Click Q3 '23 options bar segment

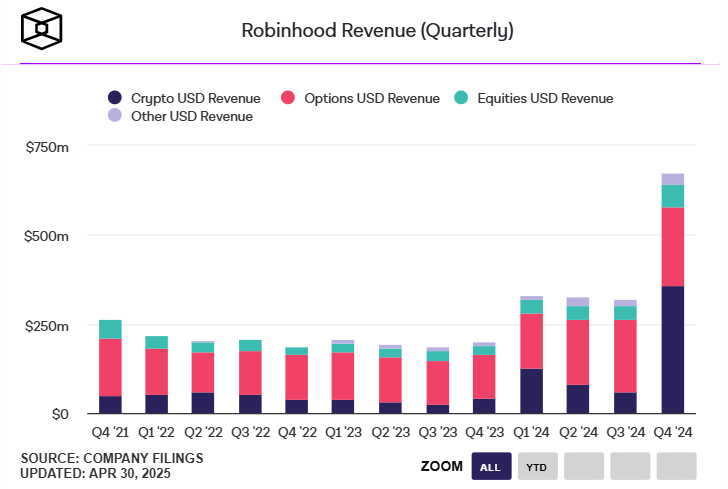(x=438, y=383)
